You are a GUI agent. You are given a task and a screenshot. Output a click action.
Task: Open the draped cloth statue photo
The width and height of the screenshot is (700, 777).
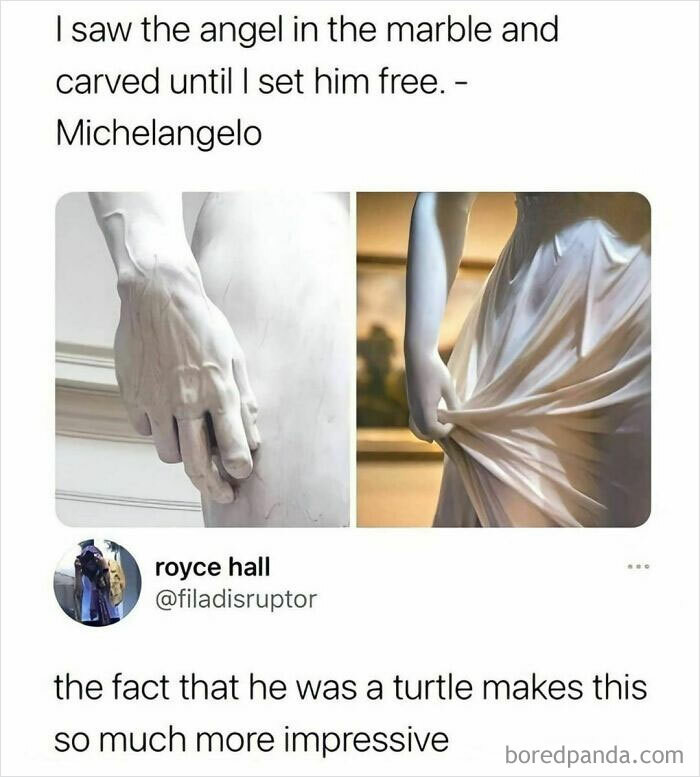click(x=503, y=359)
